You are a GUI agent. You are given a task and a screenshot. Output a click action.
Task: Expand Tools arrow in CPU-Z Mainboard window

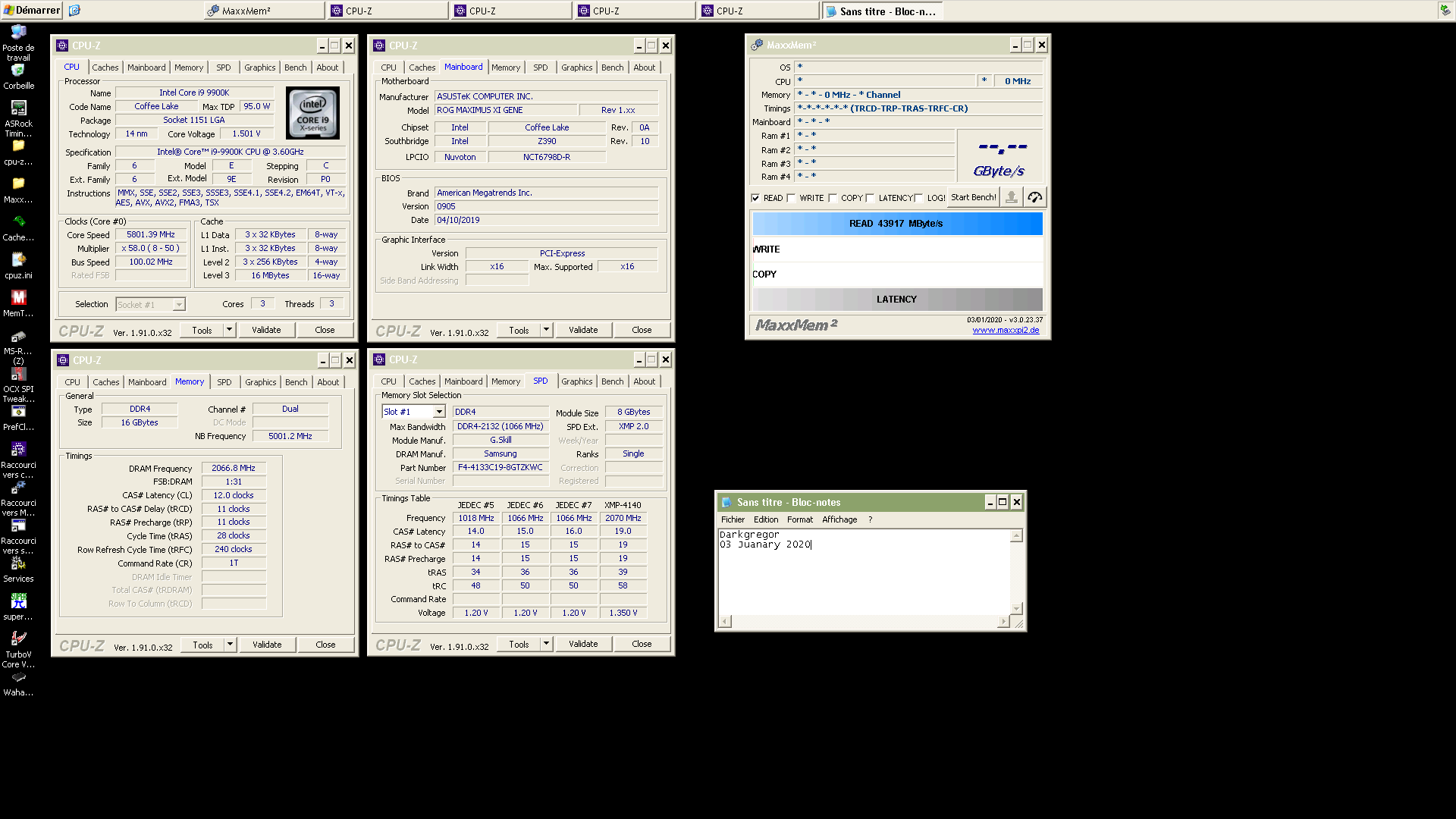[547, 330]
